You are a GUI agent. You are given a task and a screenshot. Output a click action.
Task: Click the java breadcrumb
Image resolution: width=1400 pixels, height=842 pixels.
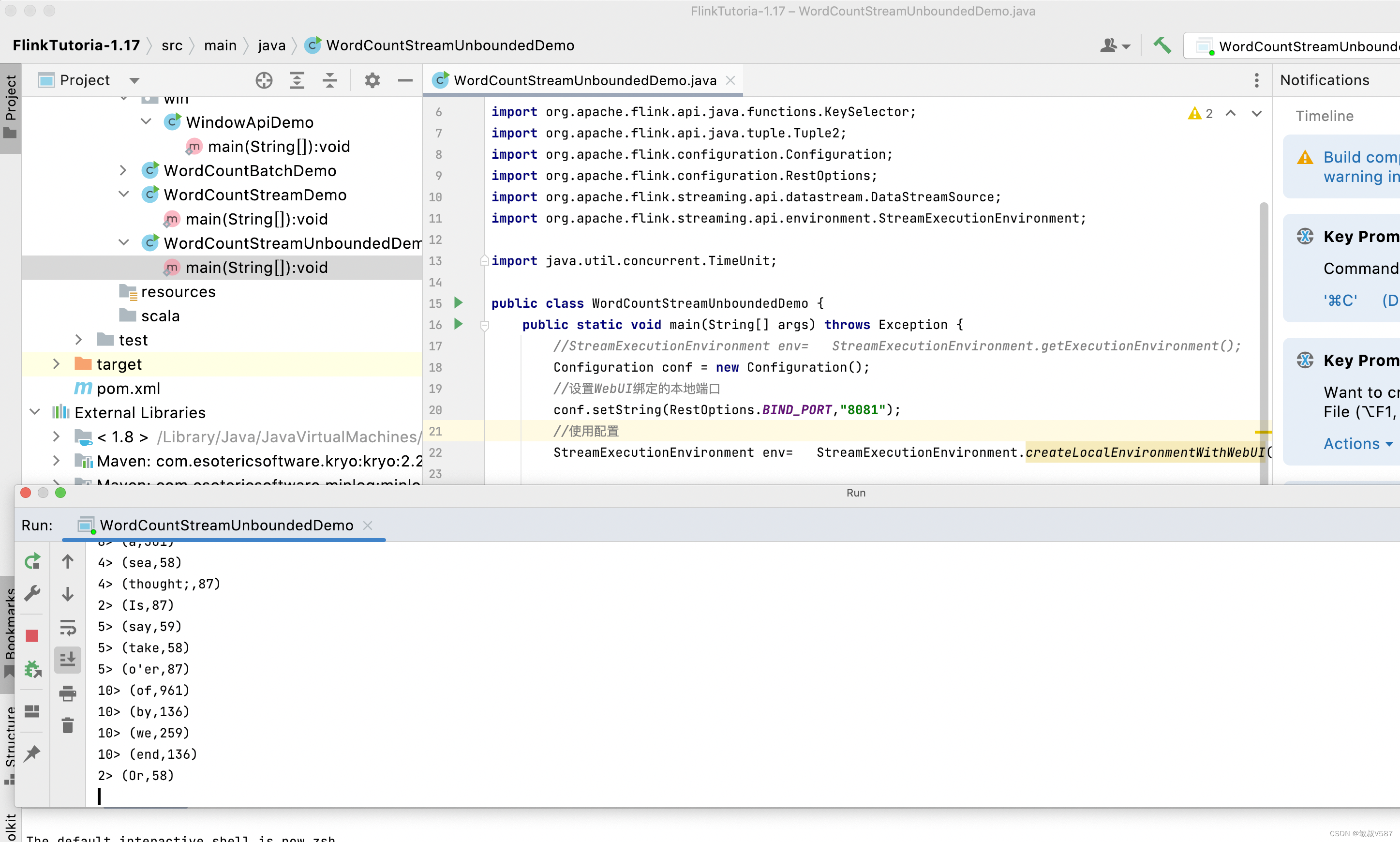pyautogui.click(x=271, y=45)
